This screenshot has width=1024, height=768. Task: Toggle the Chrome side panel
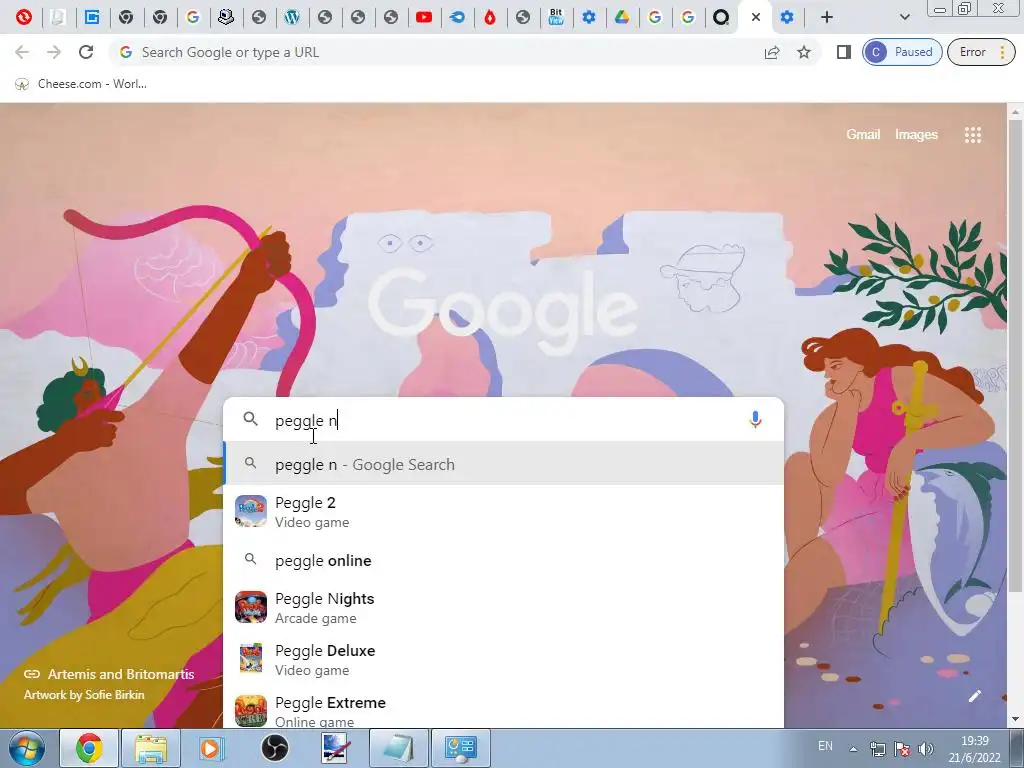click(x=844, y=52)
